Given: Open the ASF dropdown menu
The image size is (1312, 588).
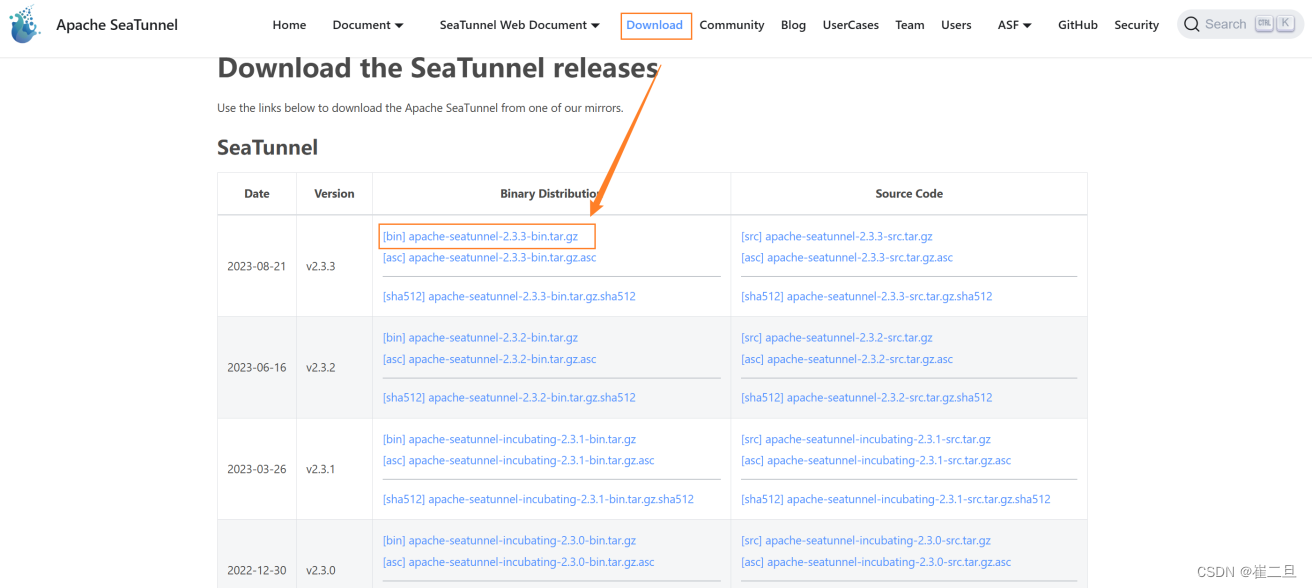Looking at the screenshot, I should pyautogui.click(x=1014, y=25).
